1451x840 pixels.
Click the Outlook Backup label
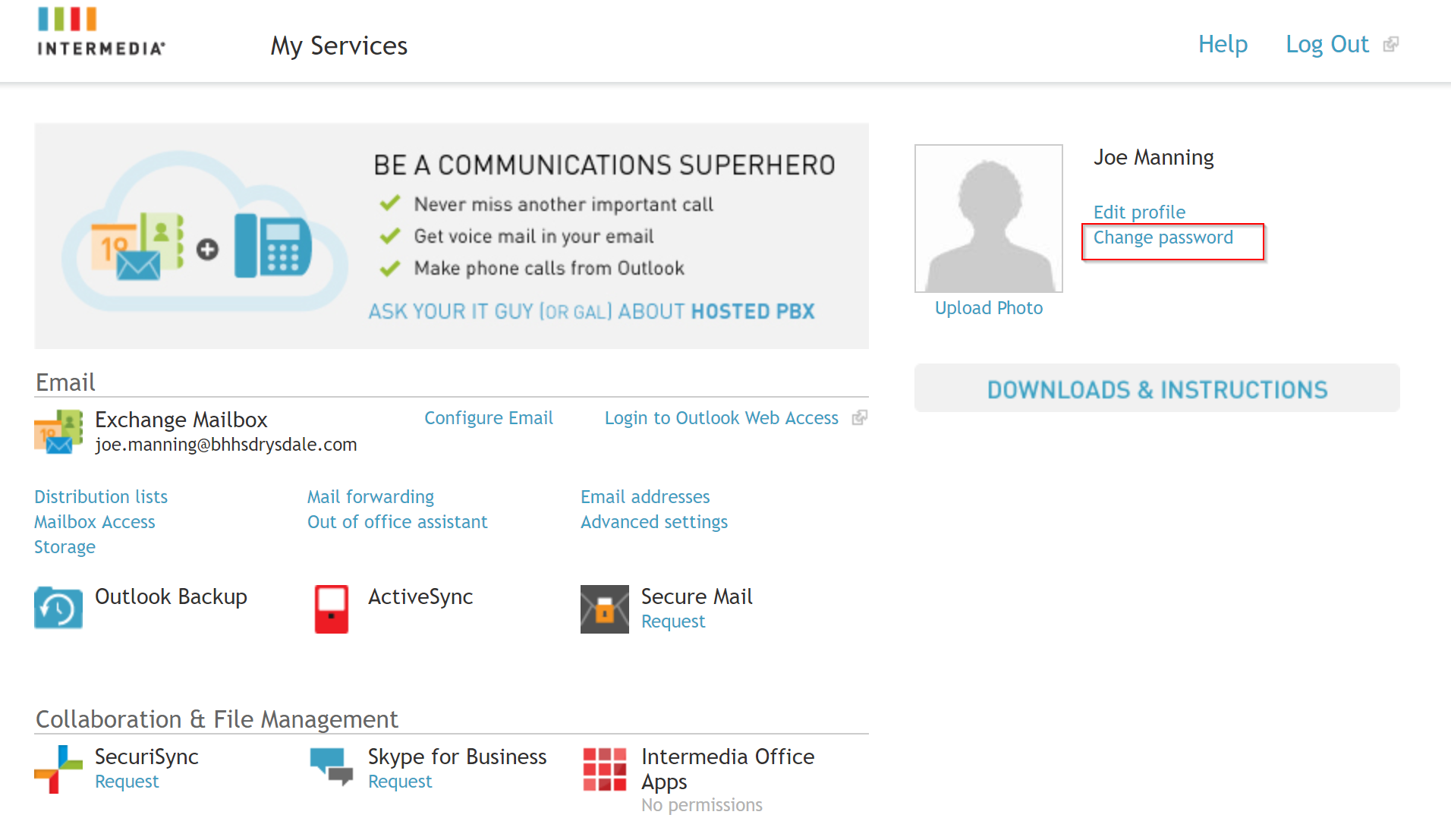[171, 596]
